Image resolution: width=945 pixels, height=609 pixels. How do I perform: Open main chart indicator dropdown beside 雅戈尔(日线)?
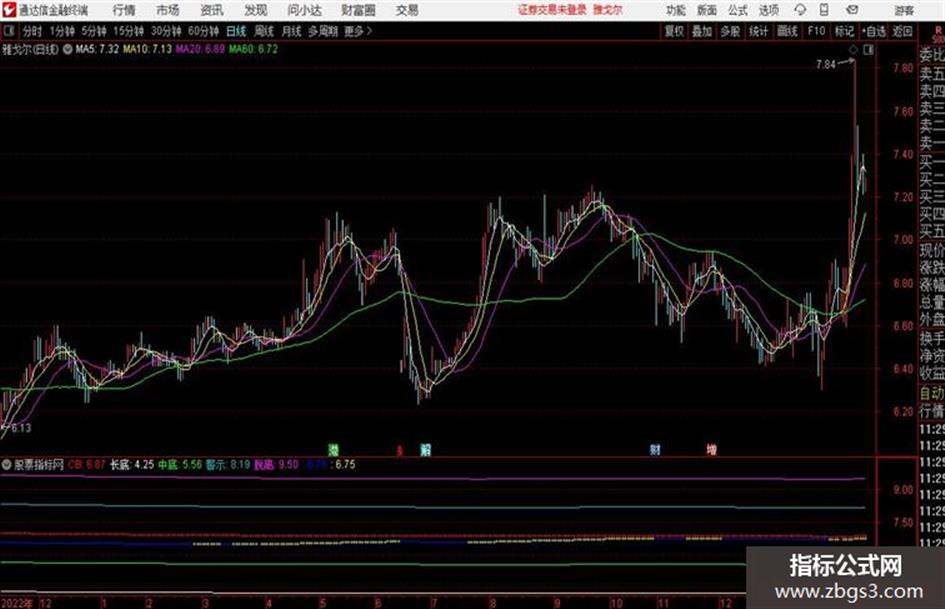click(68, 49)
